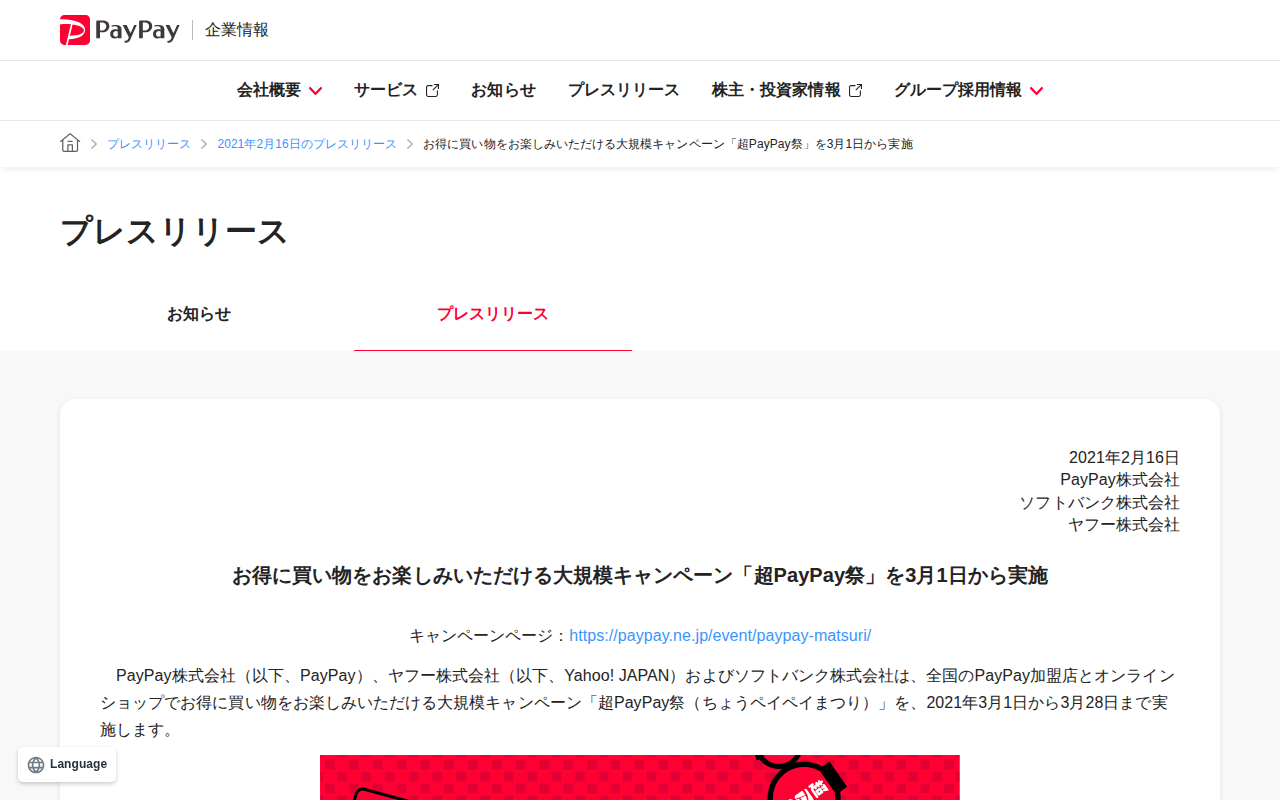Open 株主・投資家情報 link
The height and width of the screenshot is (800, 1280).
pos(787,90)
